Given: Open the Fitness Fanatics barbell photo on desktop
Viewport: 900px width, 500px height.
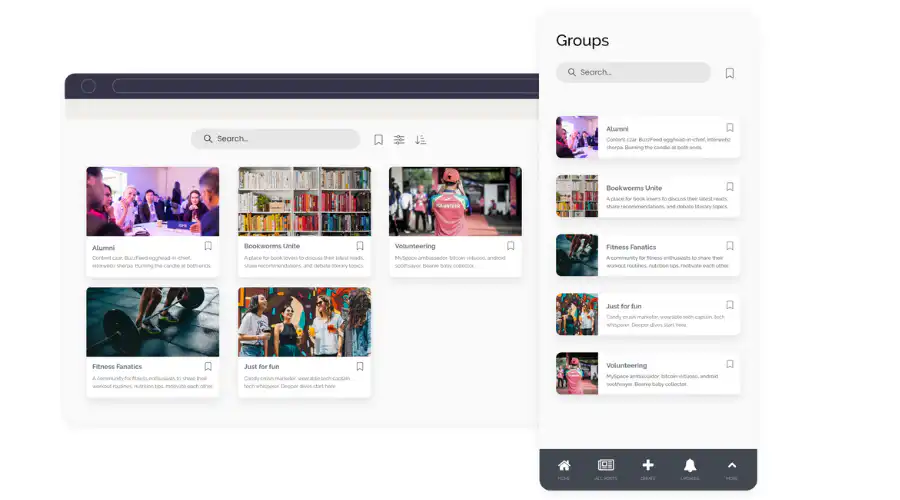Looking at the screenshot, I should [153, 322].
